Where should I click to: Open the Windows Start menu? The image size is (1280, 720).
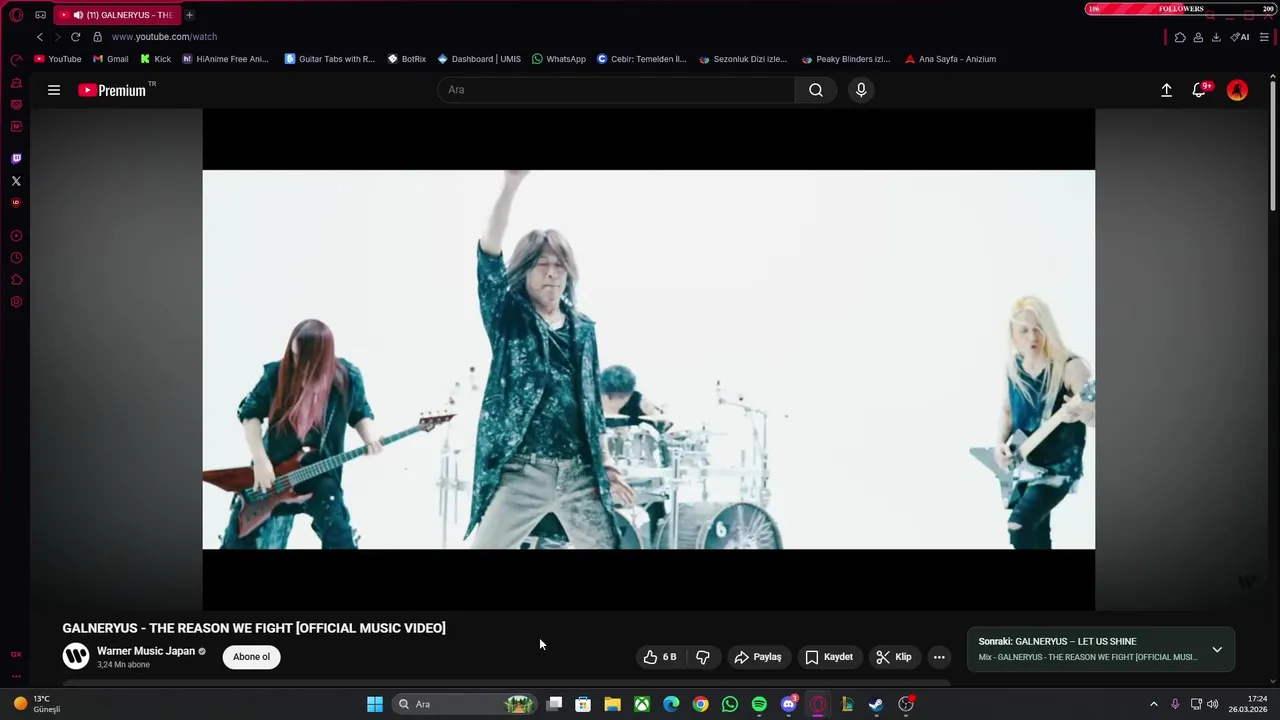click(375, 704)
